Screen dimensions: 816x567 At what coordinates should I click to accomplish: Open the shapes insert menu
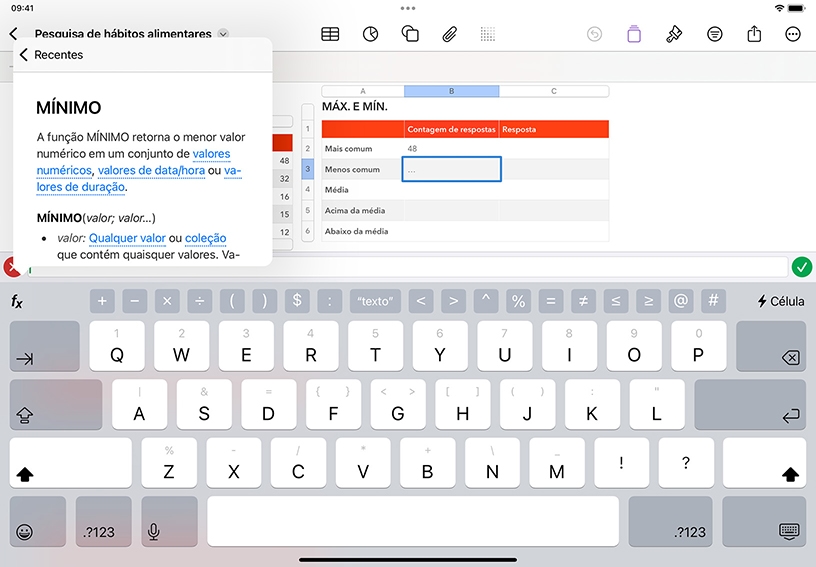tap(410, 34)
